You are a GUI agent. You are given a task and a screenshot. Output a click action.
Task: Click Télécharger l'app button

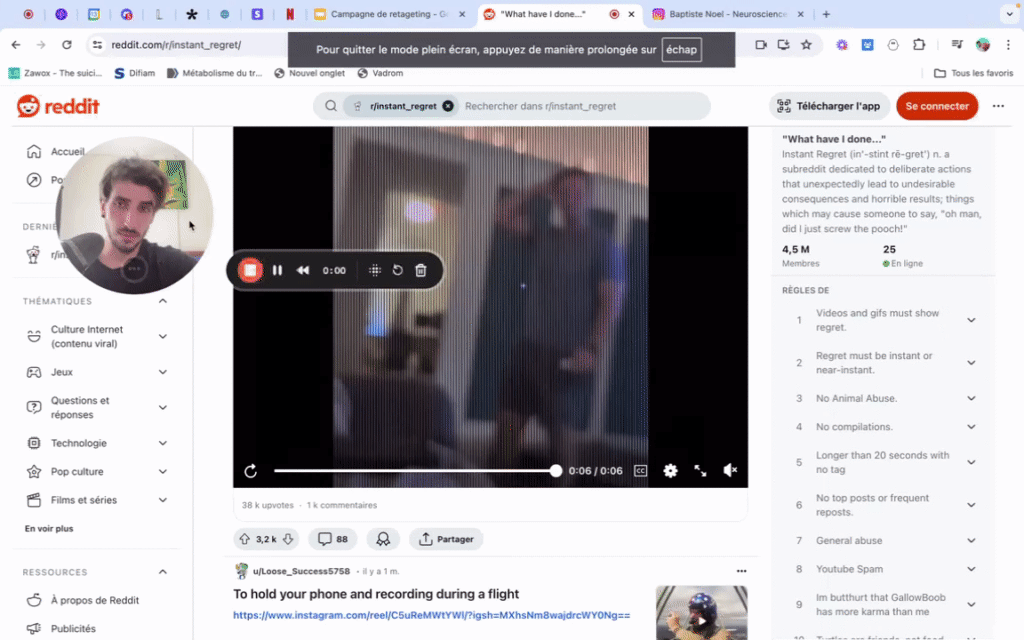pyautogui.click(x=829, y=106)
